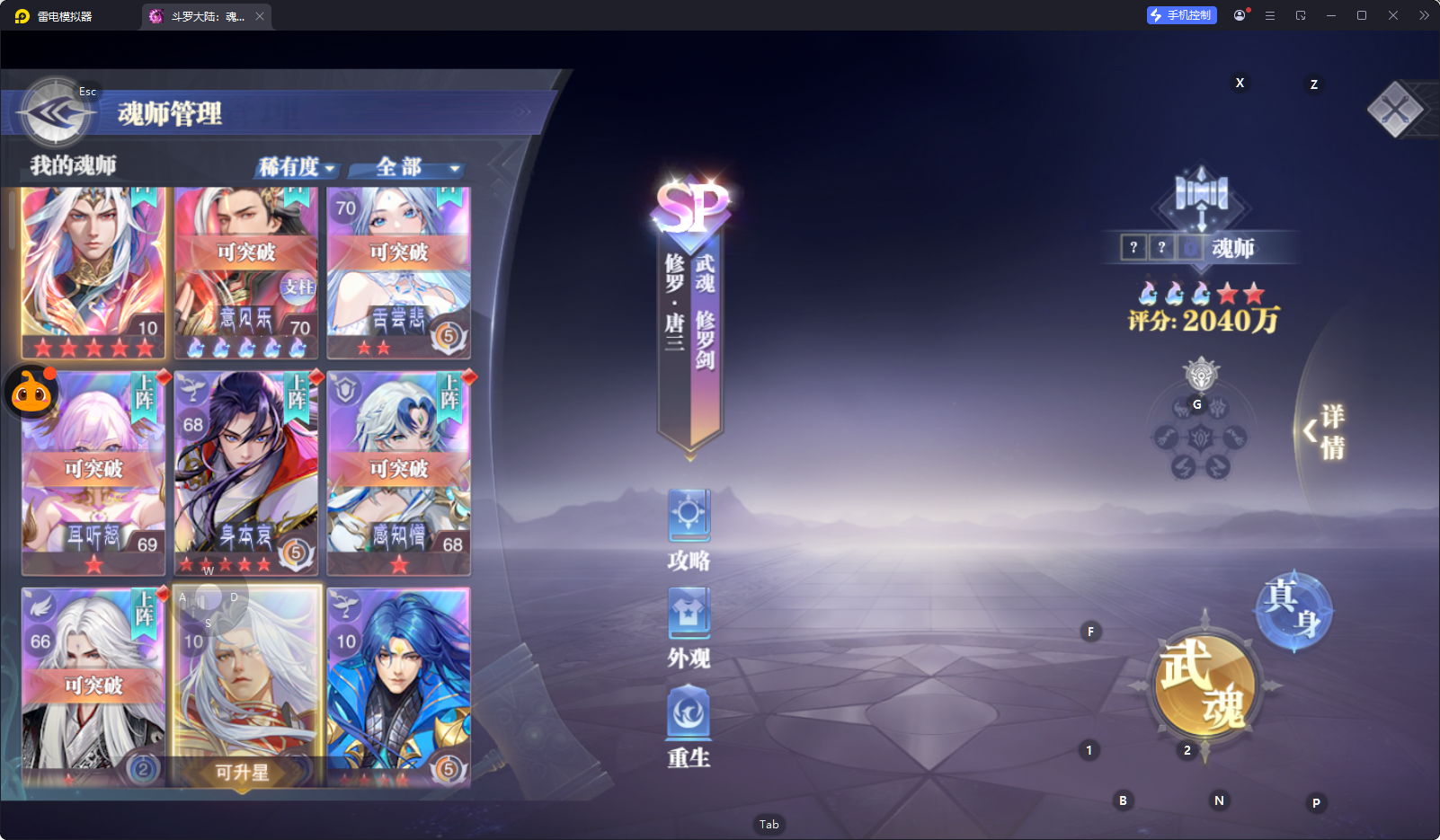Click the second question-mark slot
Screen dimensions: 1440x840
(1161, 247)
